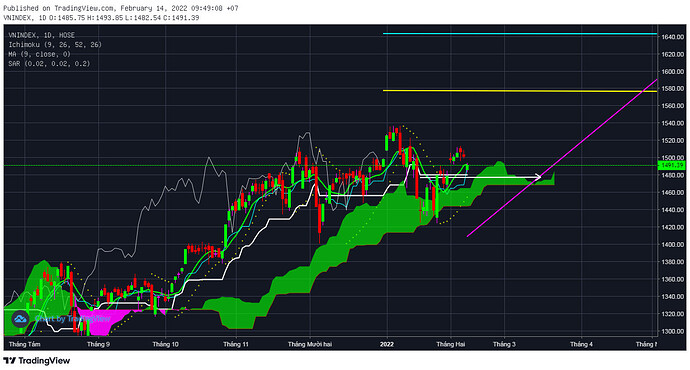Select the VNINDEX, 1D, HOSE legend title
Screen dimensions: 690x370
click(x=42, y=35)
